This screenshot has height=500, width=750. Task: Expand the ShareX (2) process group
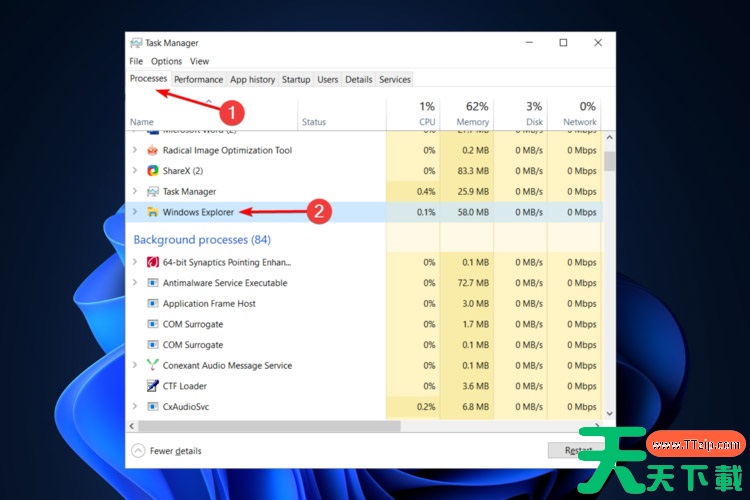coord(135,171)
